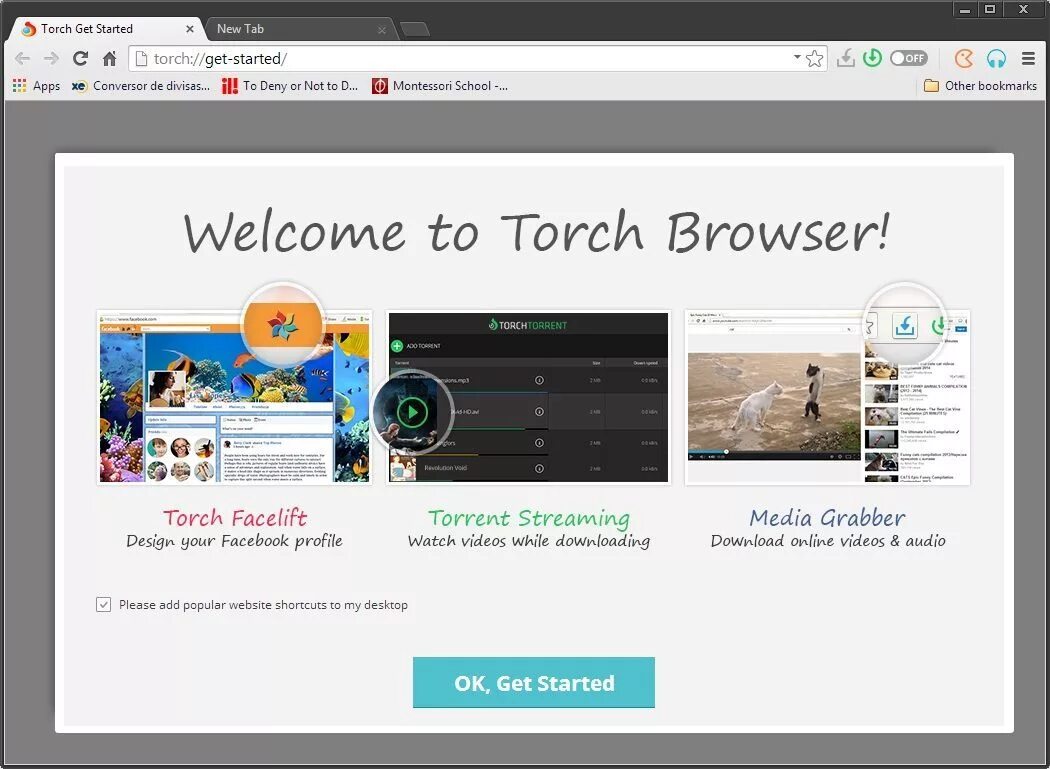The height and width of the screenshot is (769, 1050).
Task: Toggle the OFF switch in the toolbar
Action: pos(909,58)
